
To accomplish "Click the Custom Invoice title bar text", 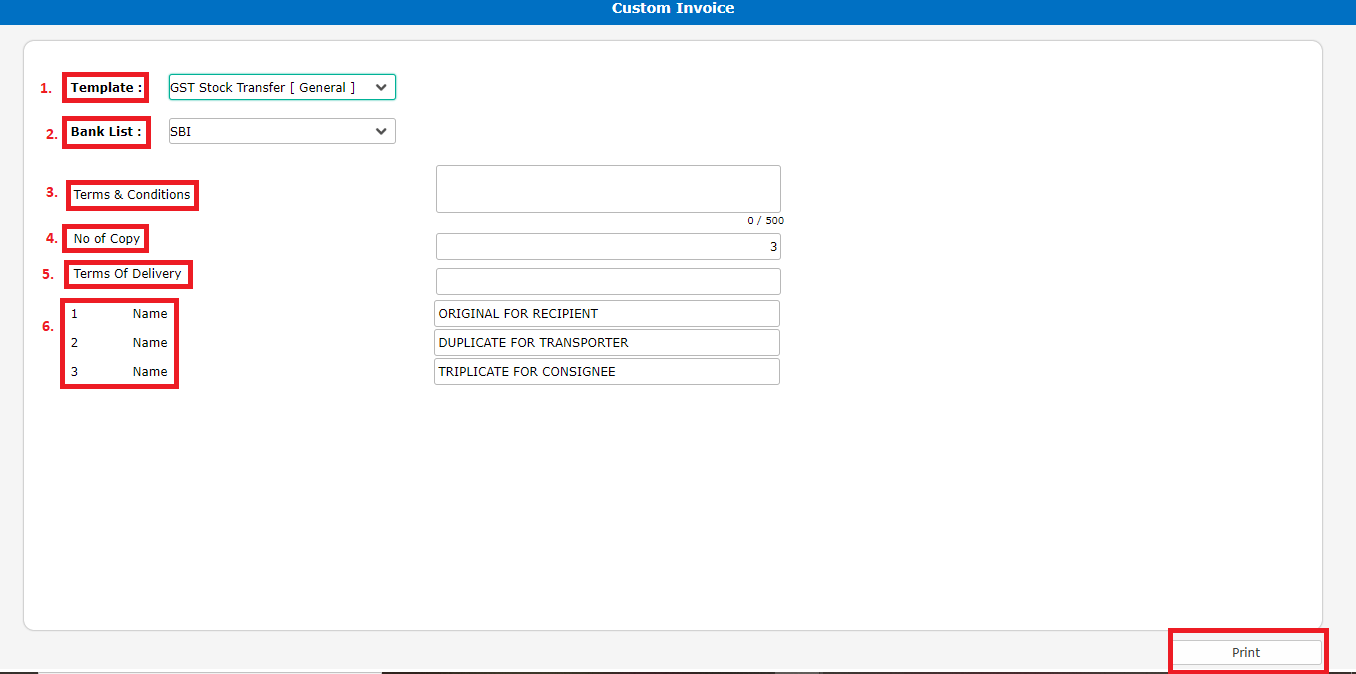I will tap(673, 9).
